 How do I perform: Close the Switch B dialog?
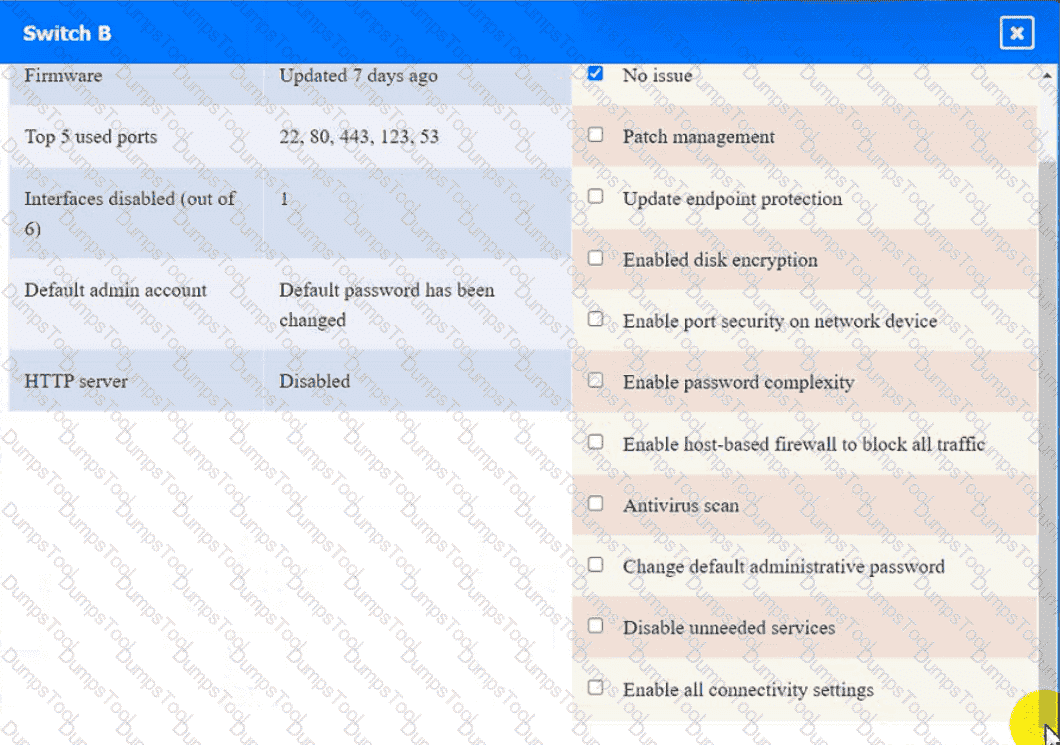[1016, 33]
